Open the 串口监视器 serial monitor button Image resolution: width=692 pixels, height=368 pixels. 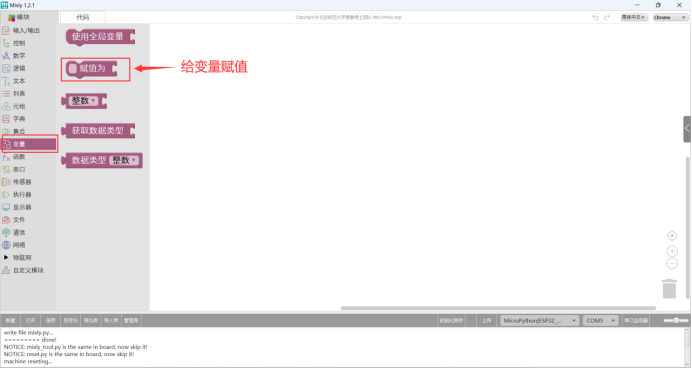click(636, 321)
